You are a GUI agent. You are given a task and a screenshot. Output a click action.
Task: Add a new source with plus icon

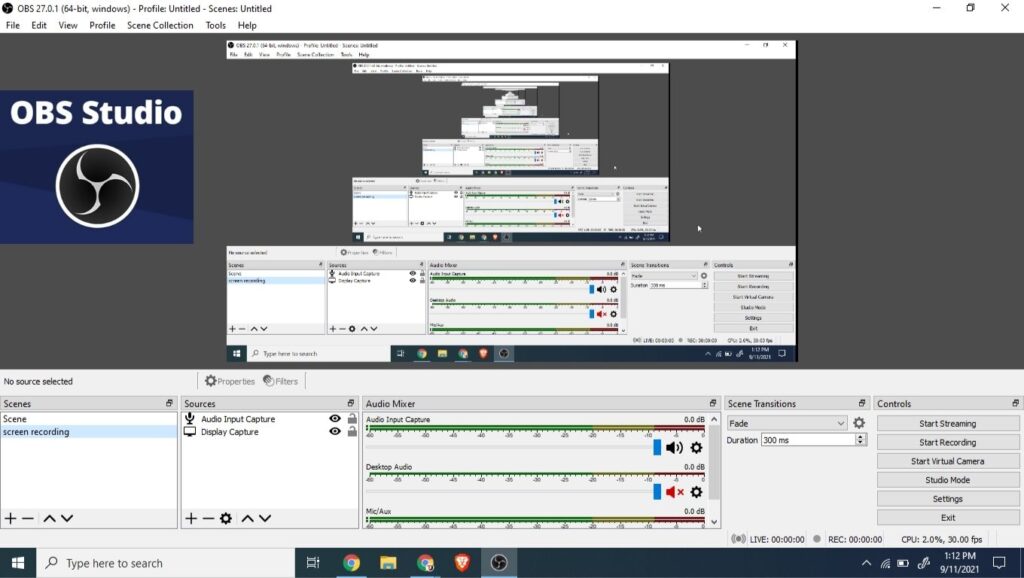click(191, 518)
